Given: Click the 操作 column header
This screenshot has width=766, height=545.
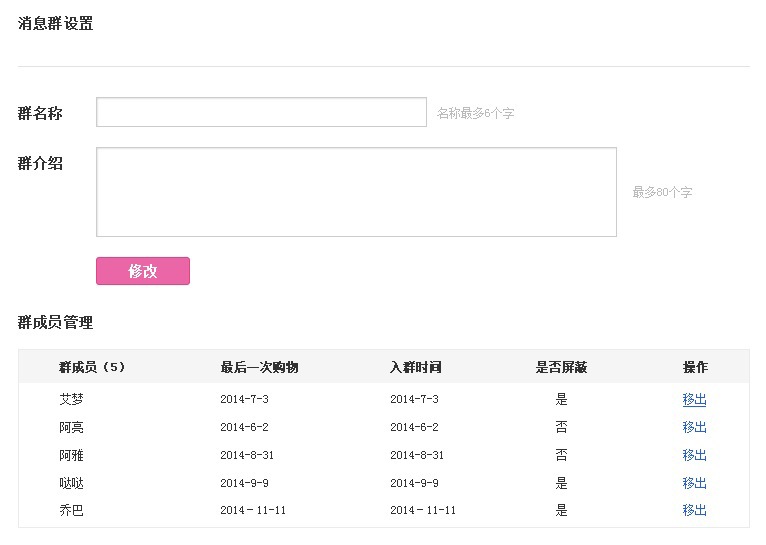Looking at the screenshot, I should pos(695,367).
